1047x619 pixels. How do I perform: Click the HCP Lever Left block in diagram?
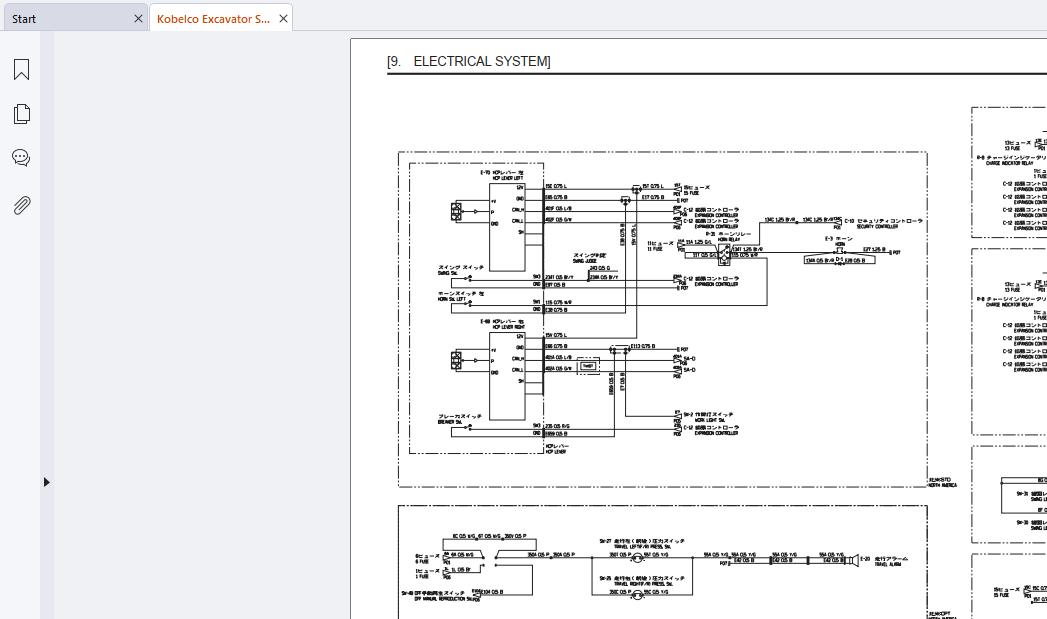coord(507,226)
